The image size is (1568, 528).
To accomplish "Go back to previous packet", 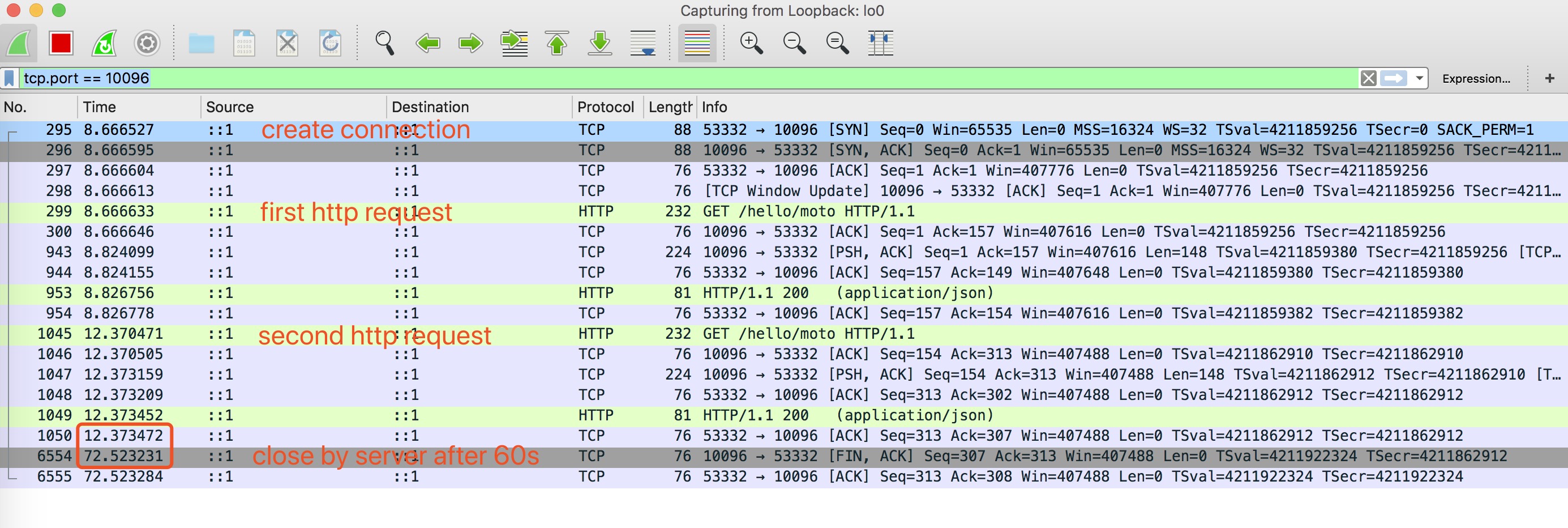I will tap(427, 43).
